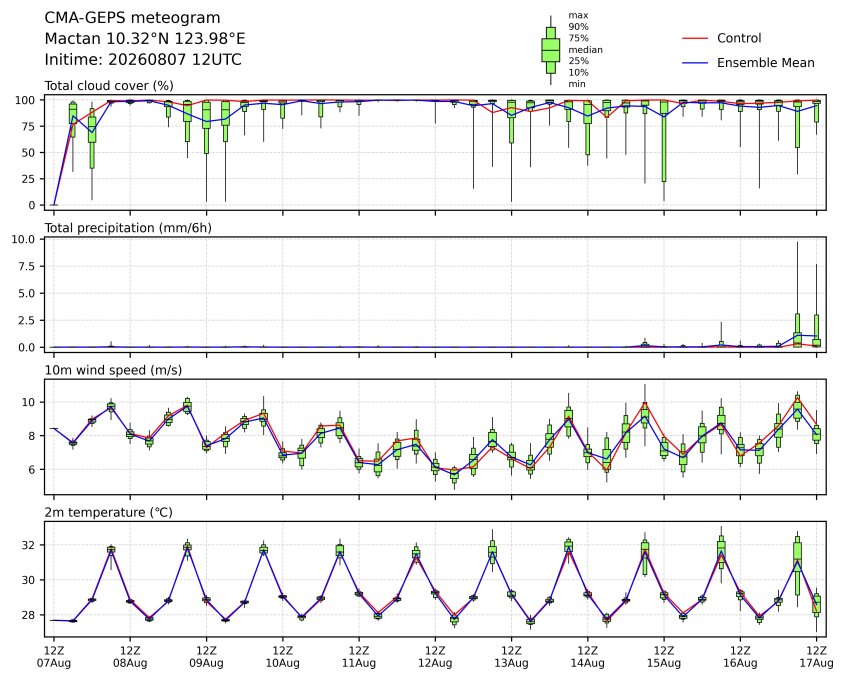Click the '12Z 12Aug' x-axis label
The width and height of the screenshot is (845, 680).
click(x=435, y=657)
